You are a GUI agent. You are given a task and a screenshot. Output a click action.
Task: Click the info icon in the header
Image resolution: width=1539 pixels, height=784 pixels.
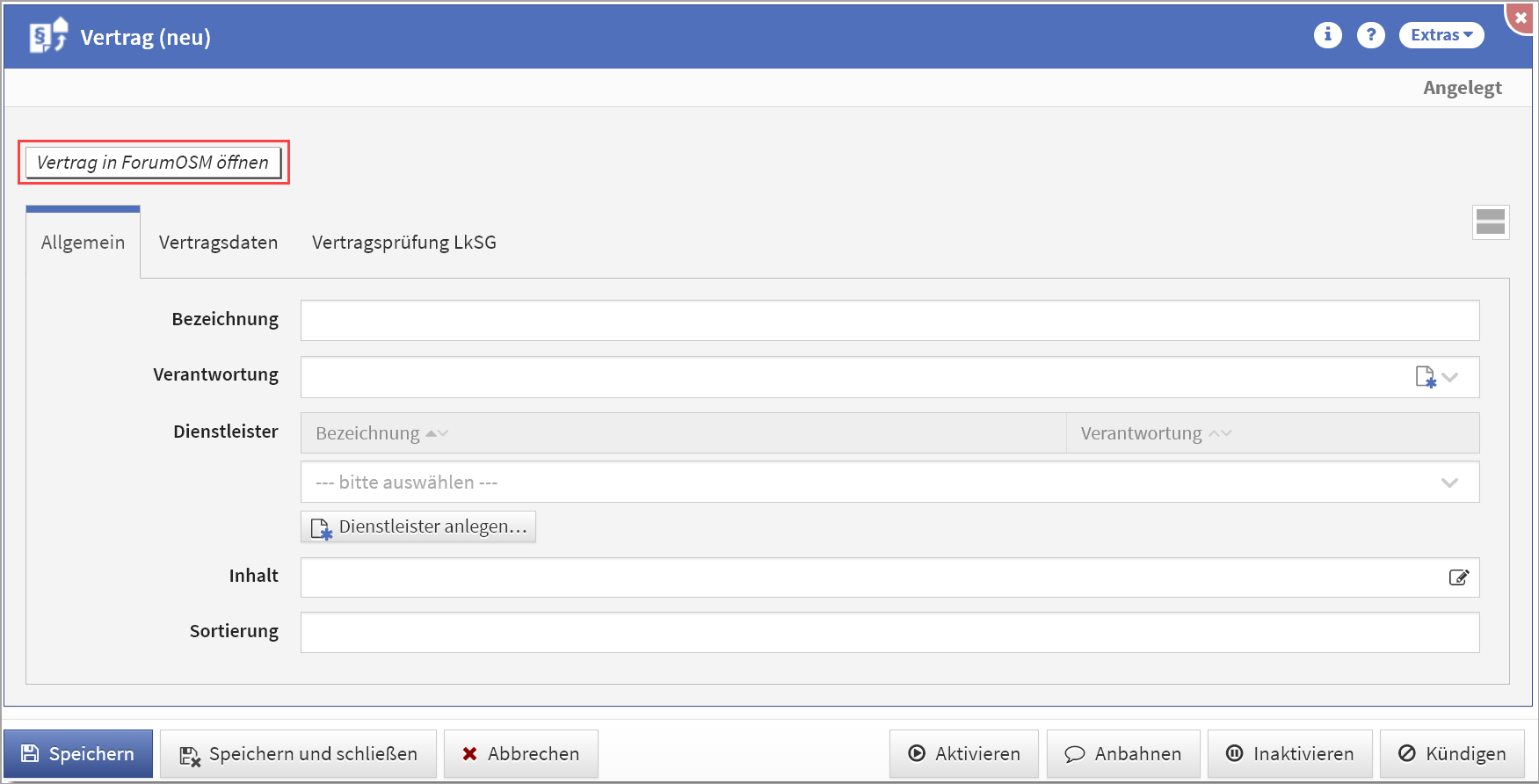(x=1327, y=35)
